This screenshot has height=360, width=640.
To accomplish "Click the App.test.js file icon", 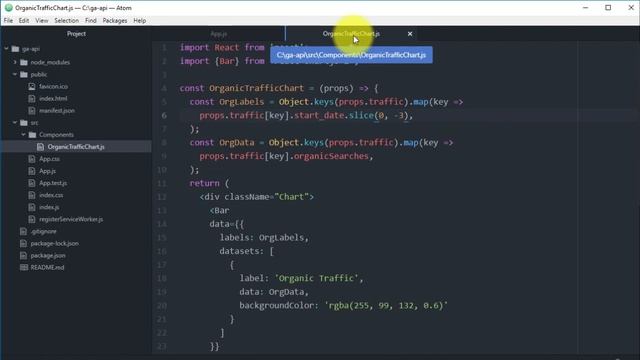I will point(32,183).
